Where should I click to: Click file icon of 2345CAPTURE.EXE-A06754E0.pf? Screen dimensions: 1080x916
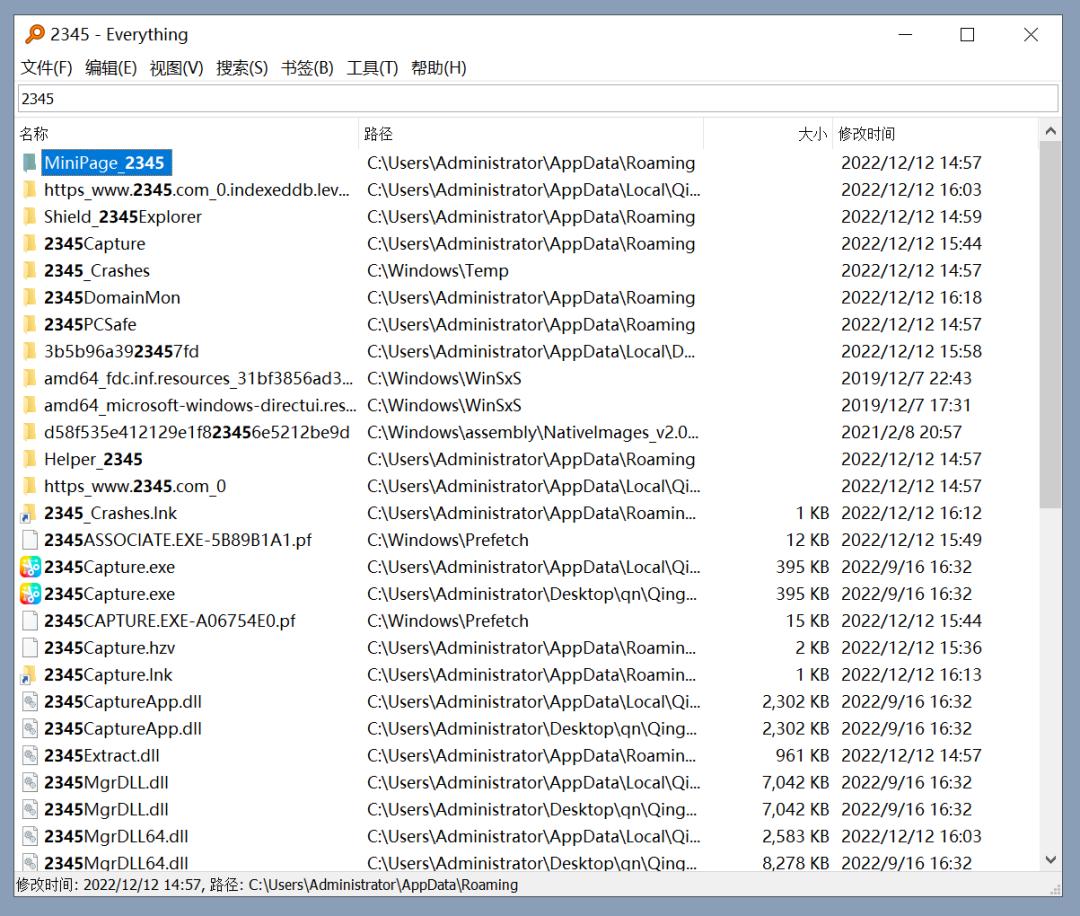[x=30, y=621]
